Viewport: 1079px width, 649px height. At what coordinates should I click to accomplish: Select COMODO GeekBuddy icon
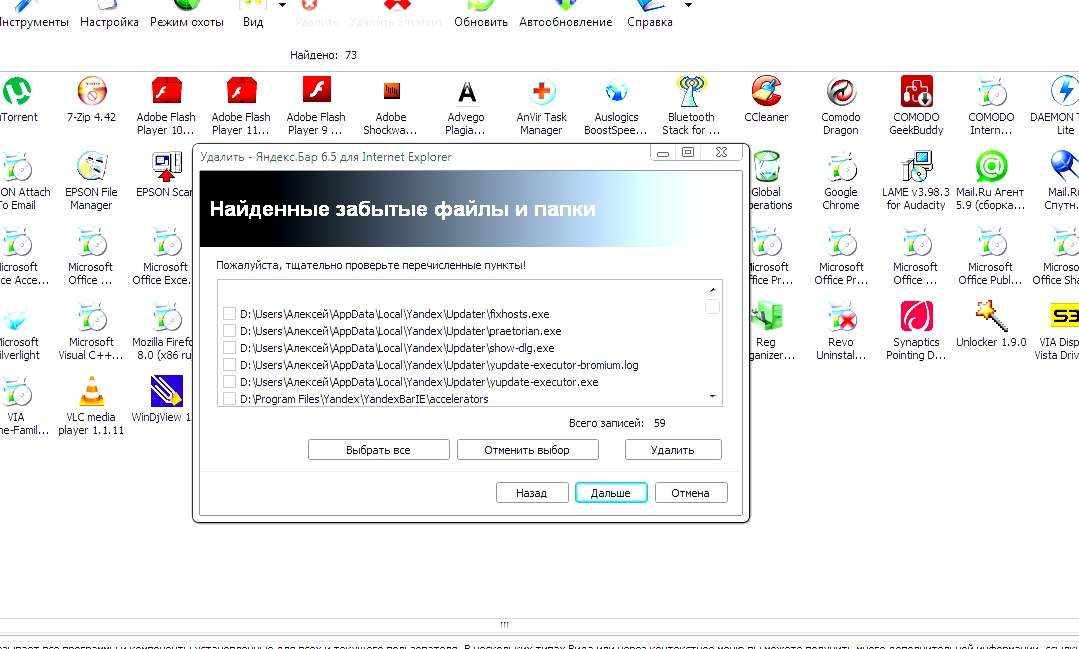[917, 92]
